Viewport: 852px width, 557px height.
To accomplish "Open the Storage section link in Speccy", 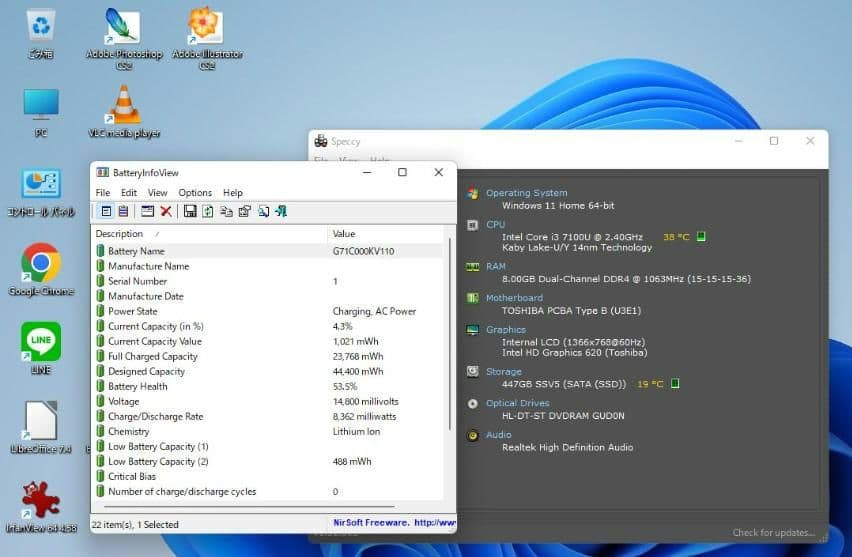I will click(x=503, y=372).
